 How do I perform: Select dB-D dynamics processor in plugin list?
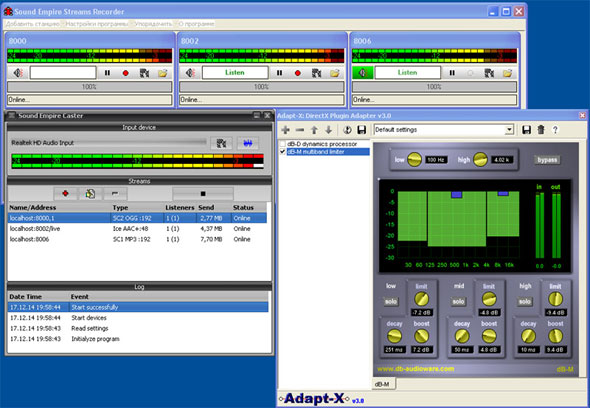322,144
